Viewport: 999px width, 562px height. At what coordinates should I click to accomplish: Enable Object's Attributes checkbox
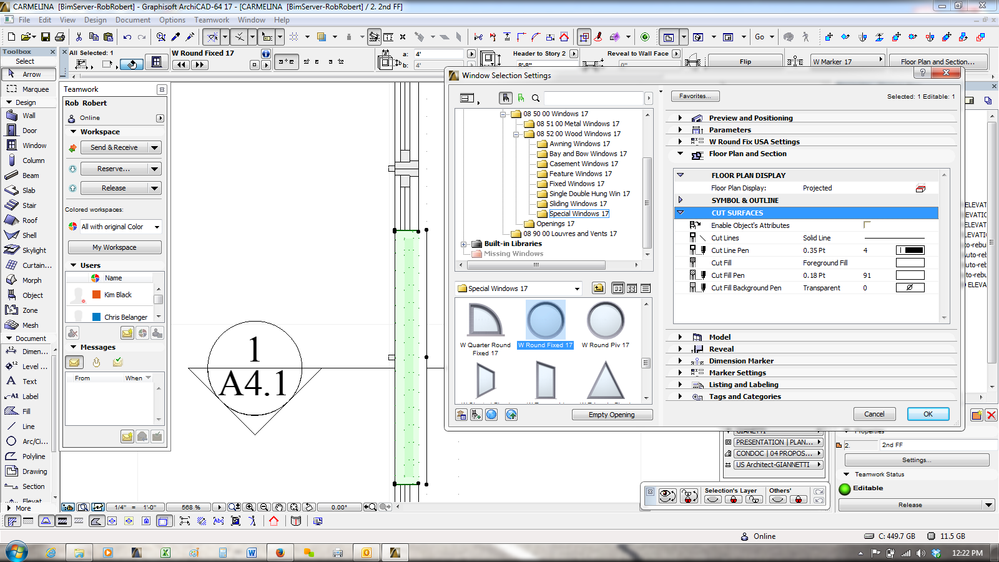867,225
